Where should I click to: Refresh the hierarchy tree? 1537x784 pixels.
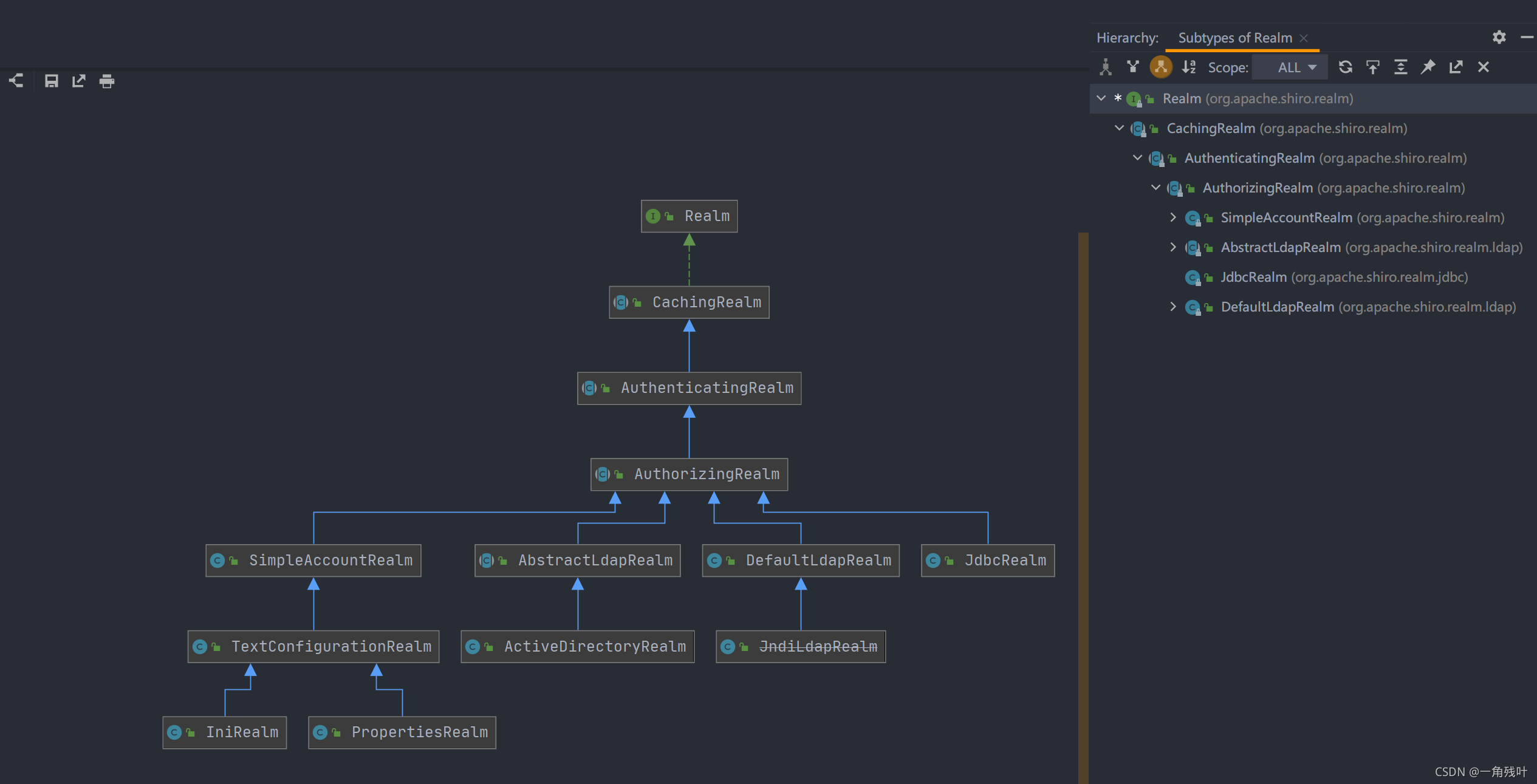coord(1345,67)
